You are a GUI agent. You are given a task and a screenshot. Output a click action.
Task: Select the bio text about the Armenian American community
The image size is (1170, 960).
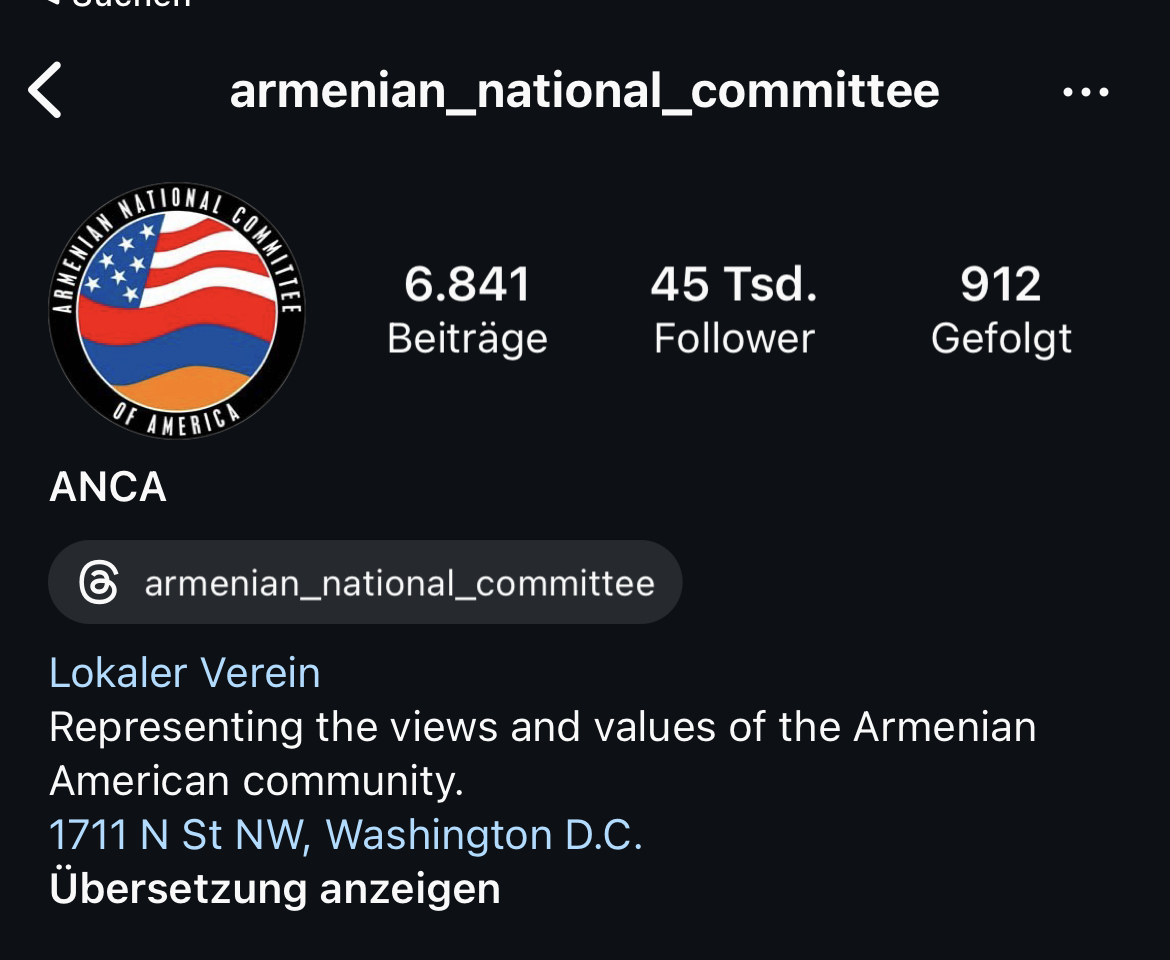[x=542, y=753]
